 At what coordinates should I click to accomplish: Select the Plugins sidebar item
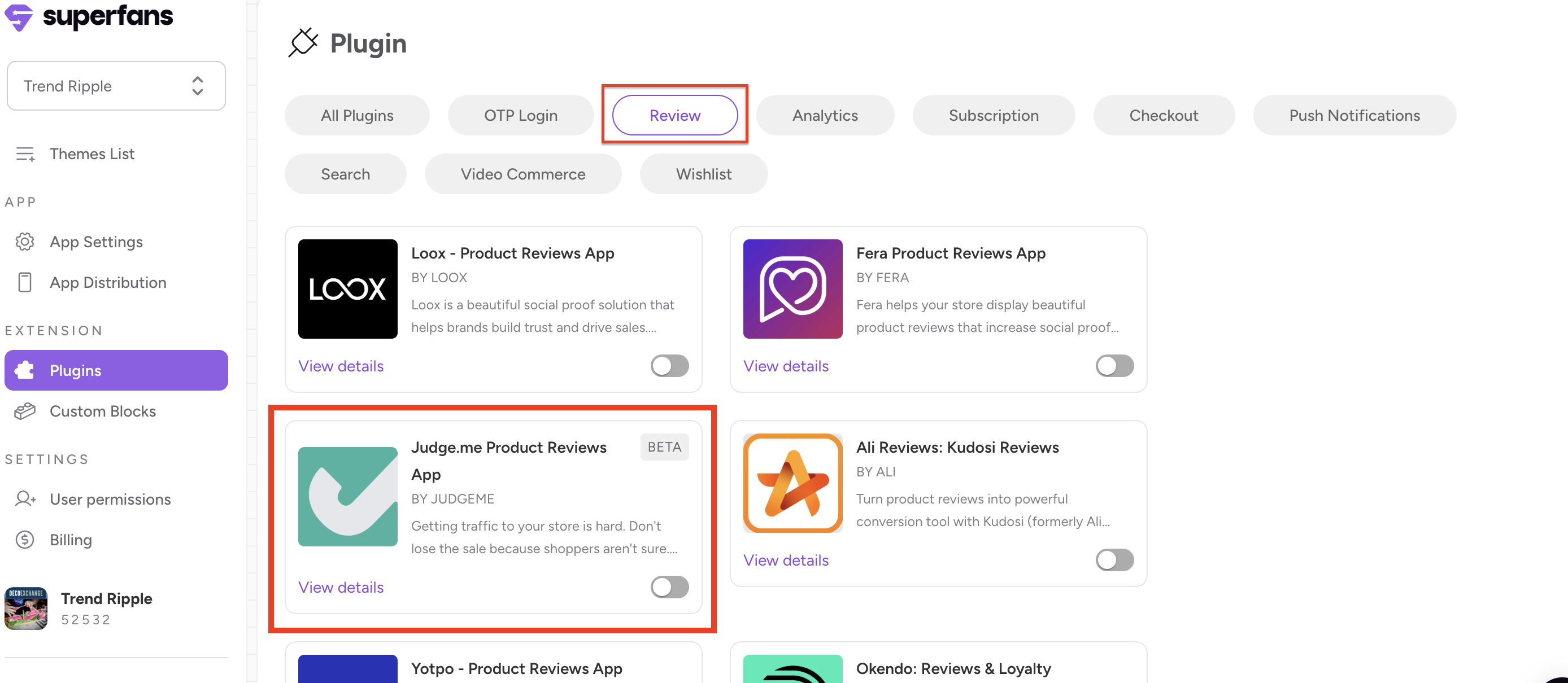click(116, 370)
